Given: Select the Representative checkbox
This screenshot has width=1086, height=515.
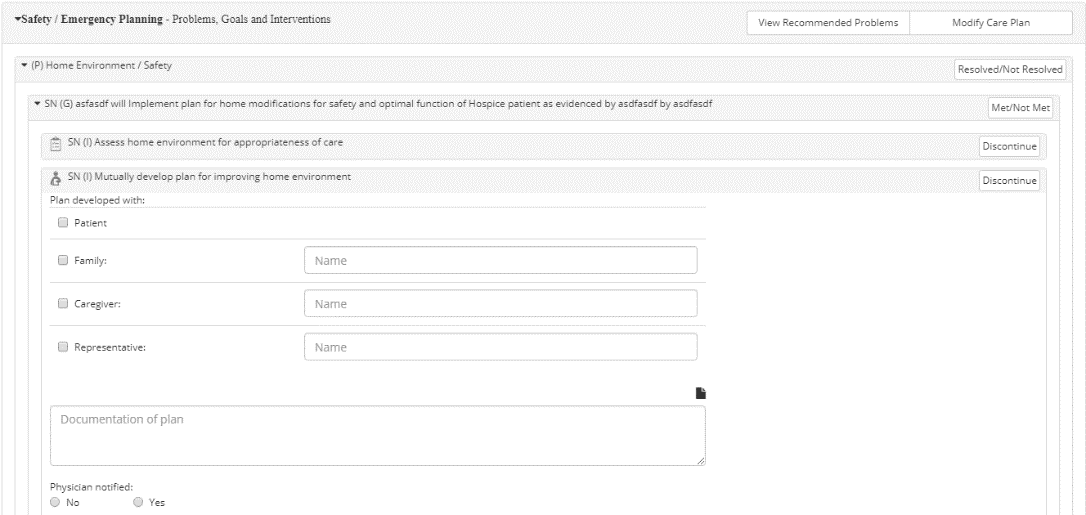Looking at the screenshot, I should [63, 347].
